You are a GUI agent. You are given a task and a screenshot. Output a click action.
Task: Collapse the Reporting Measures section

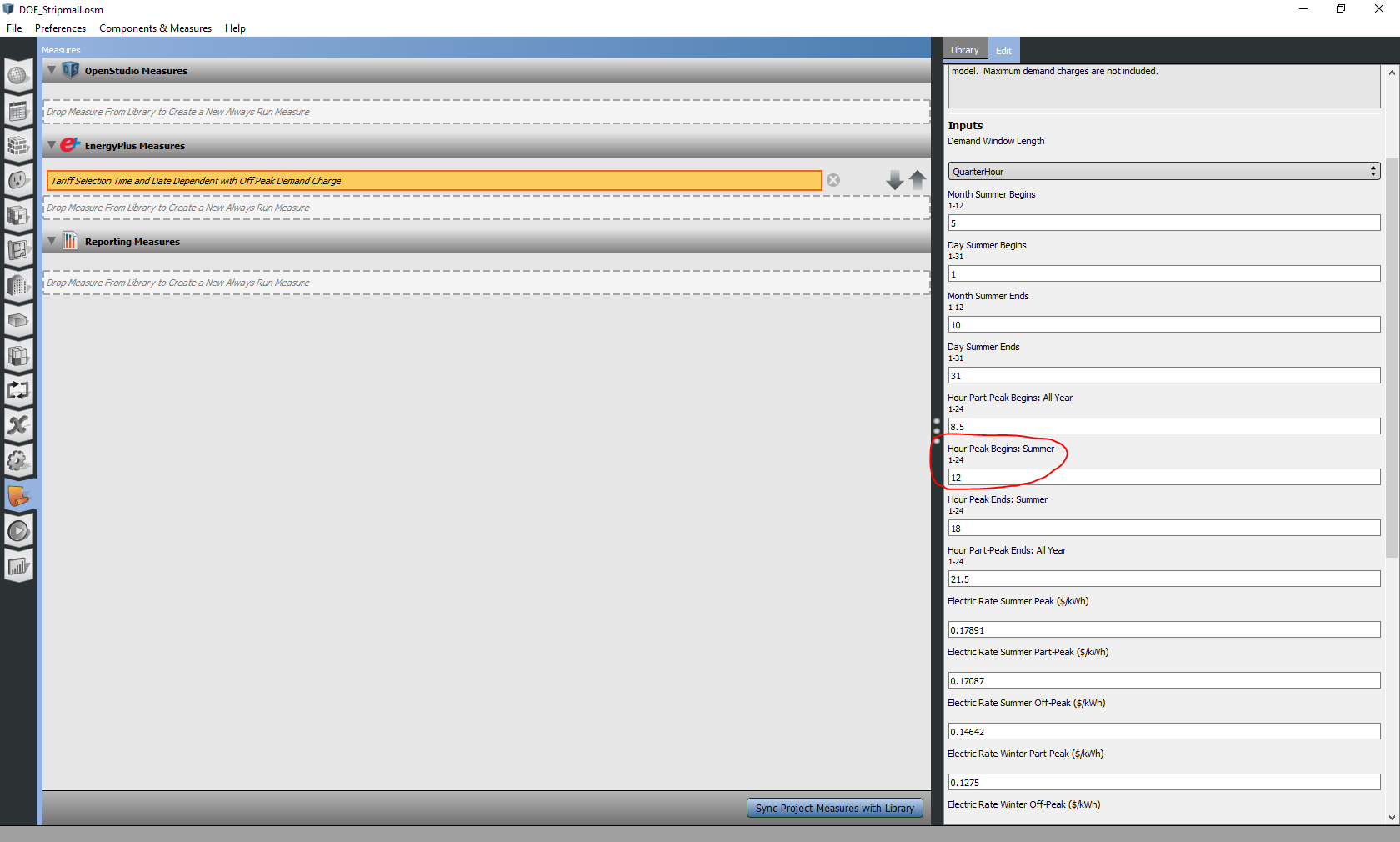(51, 241)
